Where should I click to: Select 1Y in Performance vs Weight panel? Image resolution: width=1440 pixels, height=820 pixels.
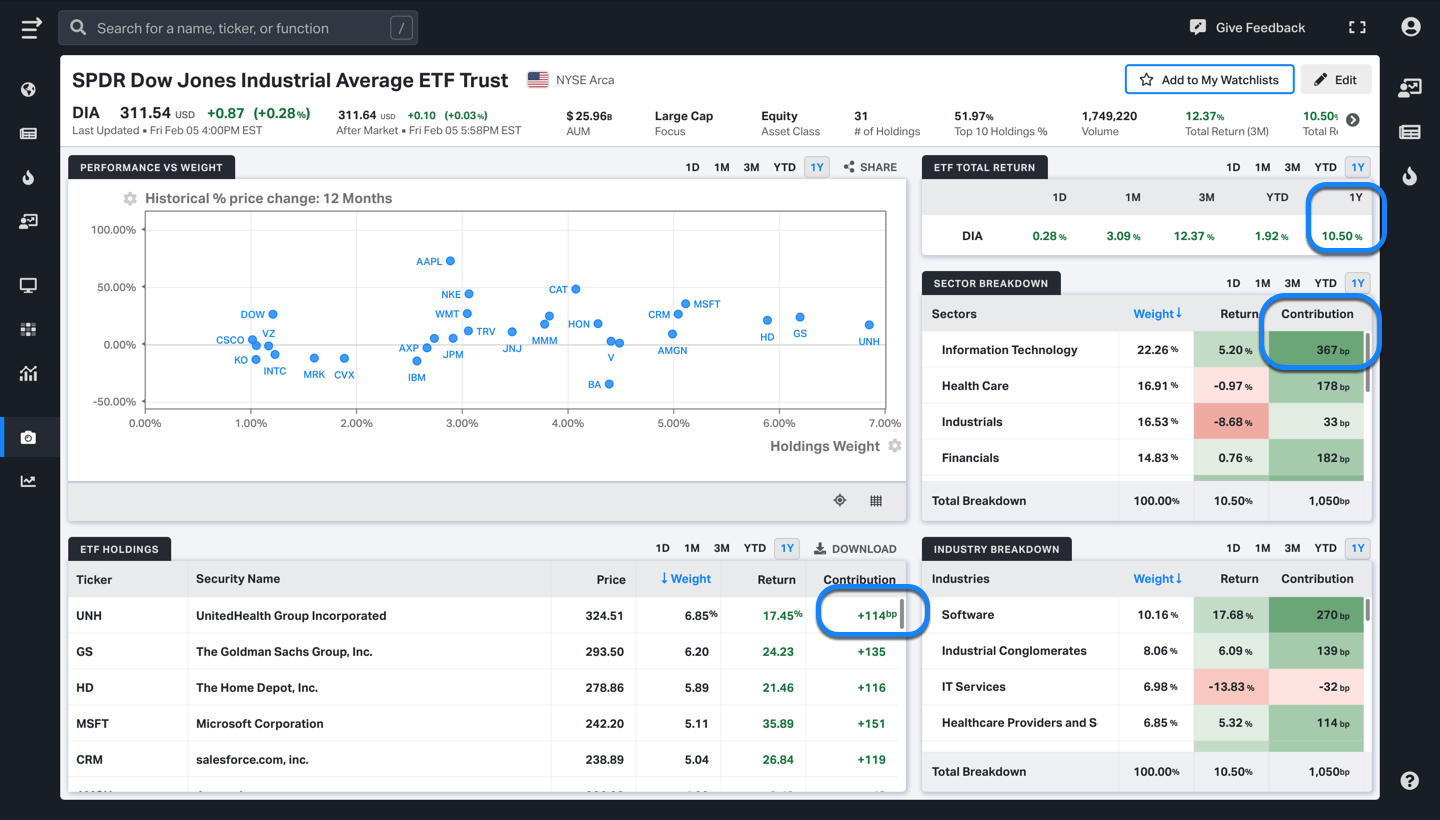[817, 167]
